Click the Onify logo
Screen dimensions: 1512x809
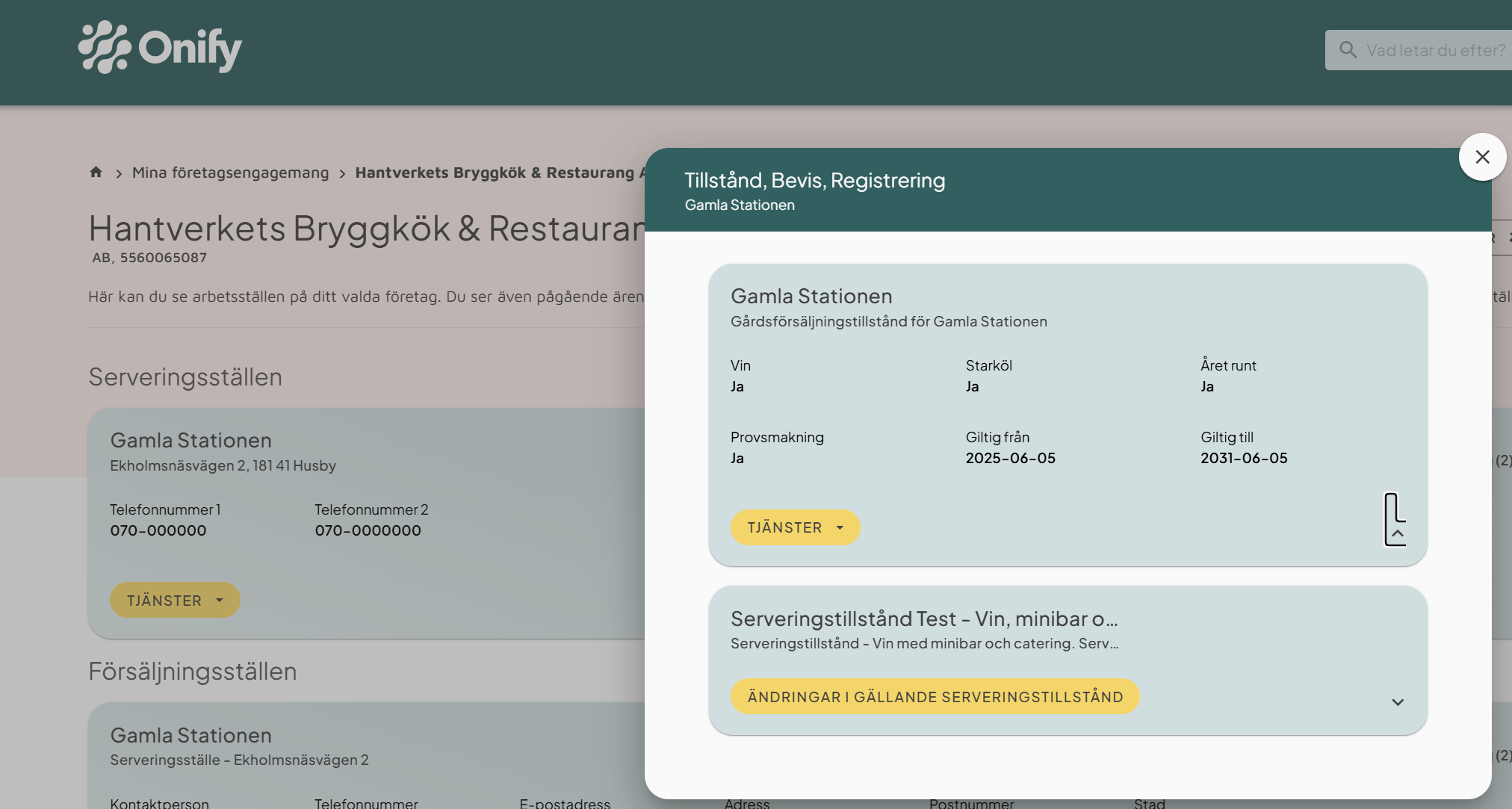[160, 48]
